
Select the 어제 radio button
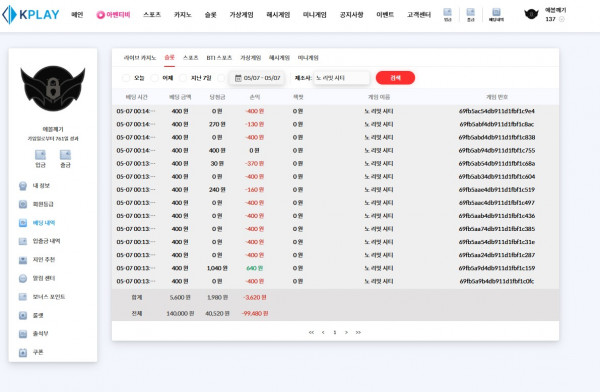coord(155,78)
